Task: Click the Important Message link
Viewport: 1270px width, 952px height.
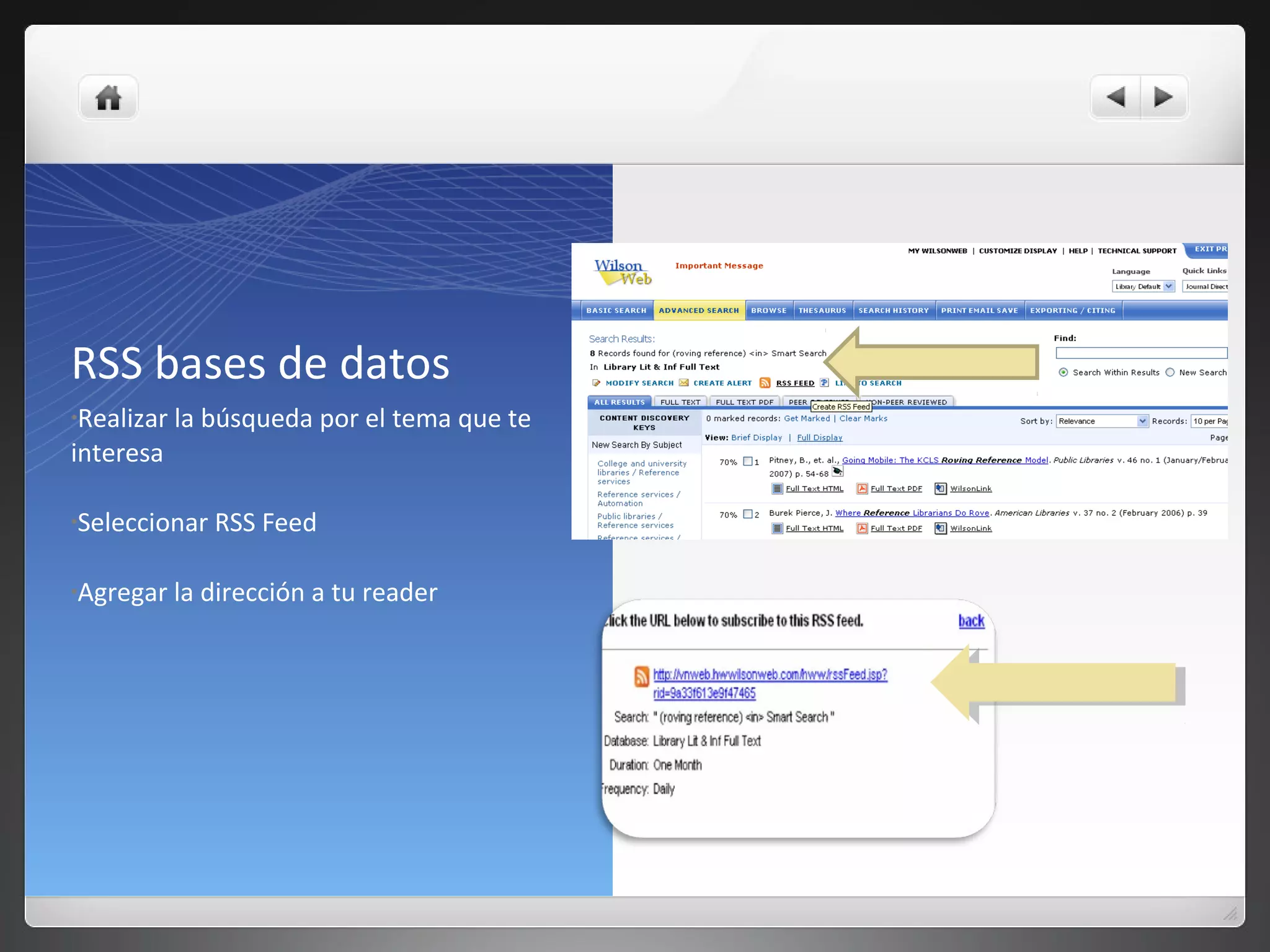Action: [719, 266]
